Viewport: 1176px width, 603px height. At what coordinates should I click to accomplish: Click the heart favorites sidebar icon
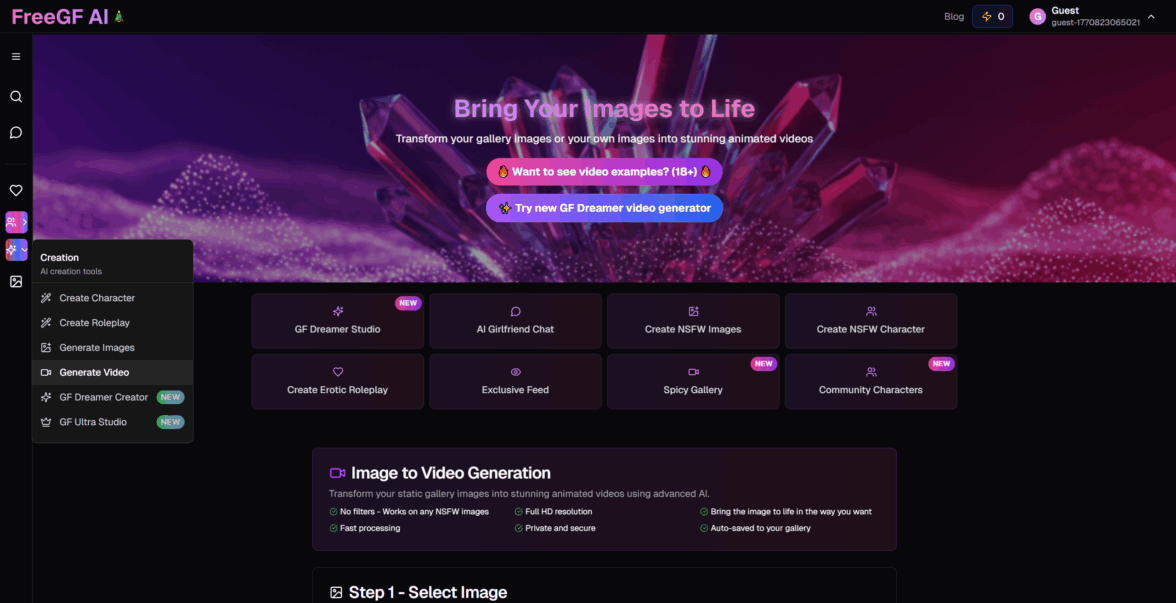click(x=16, y=190)
